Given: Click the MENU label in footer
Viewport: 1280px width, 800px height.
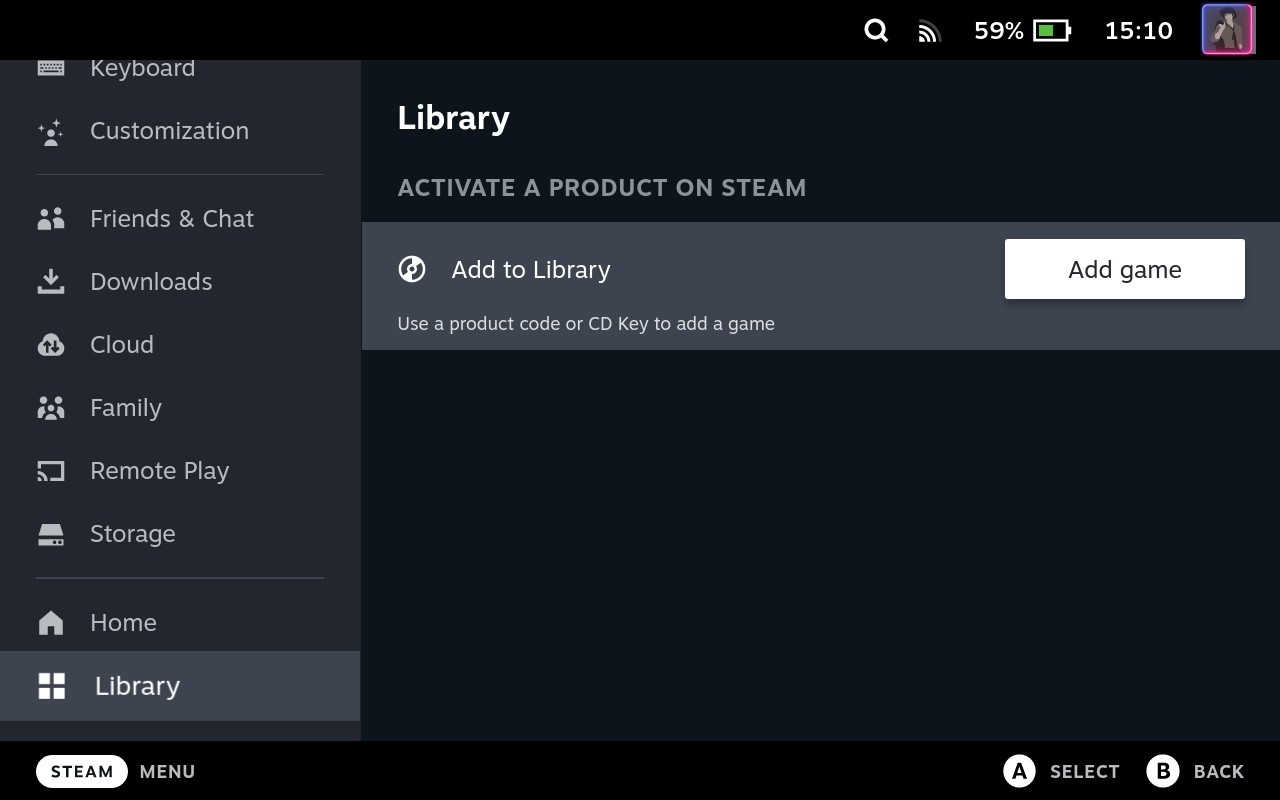Looking at the screenshot, I should 167,772.
